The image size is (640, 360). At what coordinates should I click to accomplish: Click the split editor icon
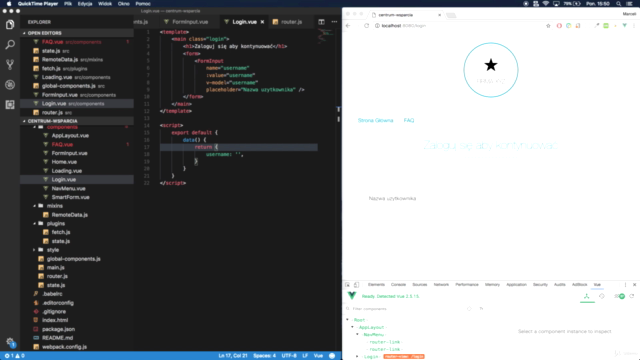pyautogui.click(x=321, y=22)
